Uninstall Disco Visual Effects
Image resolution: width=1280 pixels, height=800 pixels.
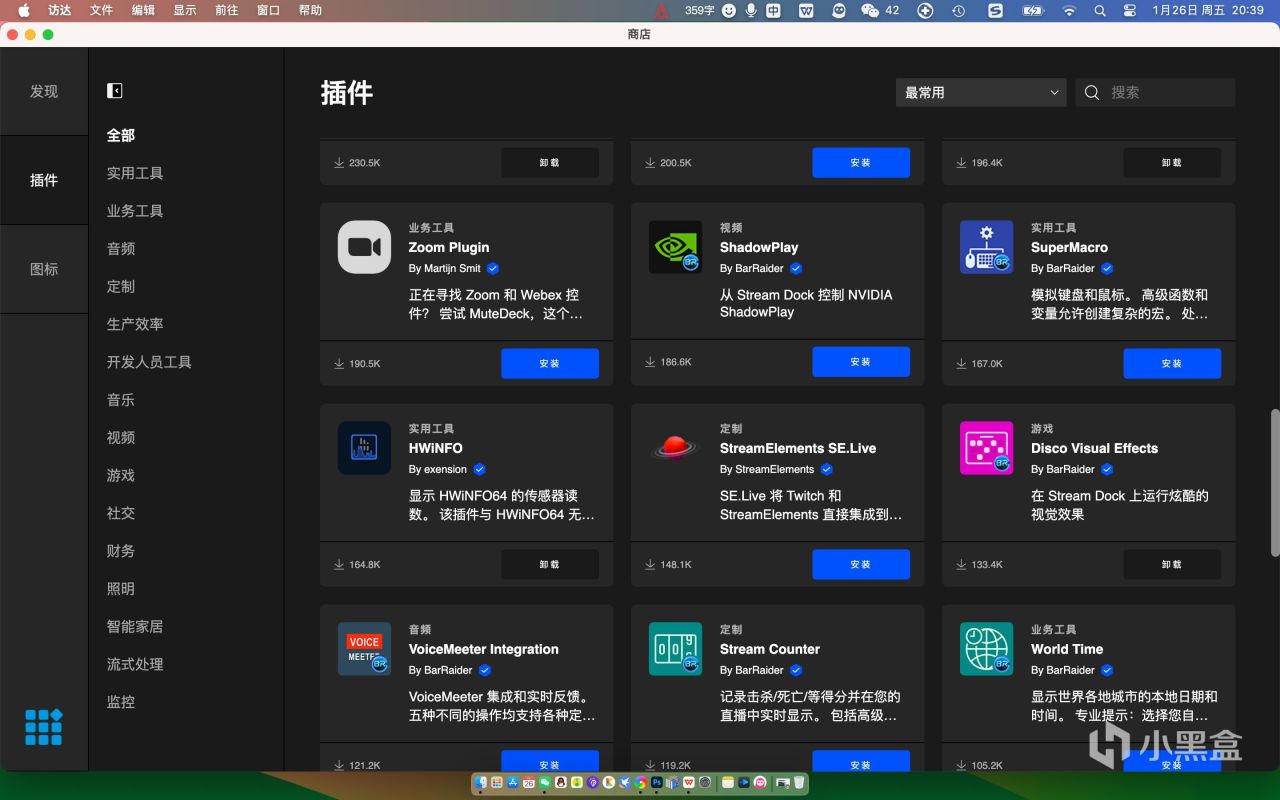pyautogui.click(x=1172, y=564)
